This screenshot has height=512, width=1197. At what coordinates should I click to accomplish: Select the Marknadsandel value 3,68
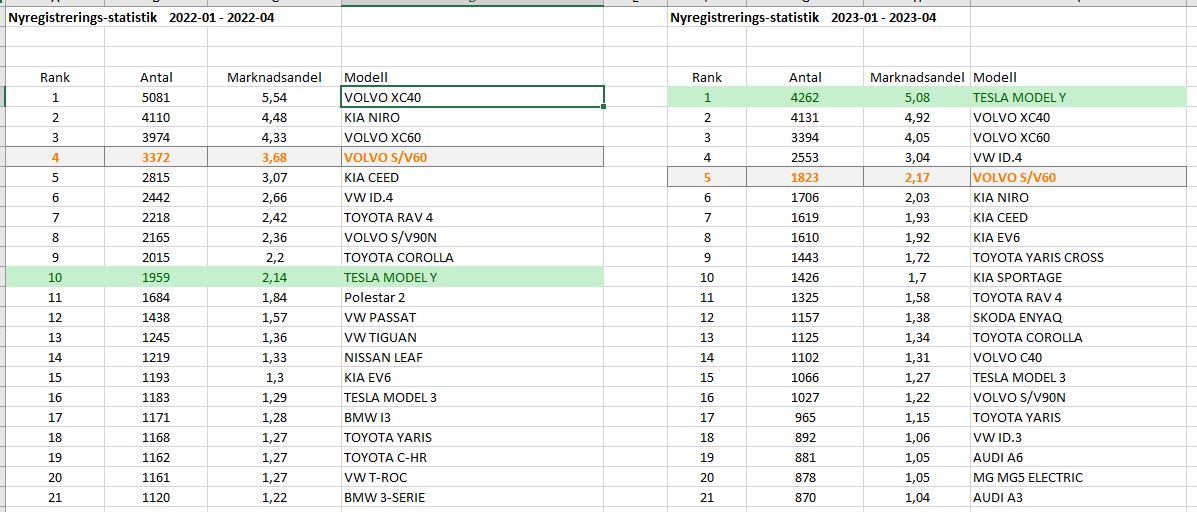(274, 157)
